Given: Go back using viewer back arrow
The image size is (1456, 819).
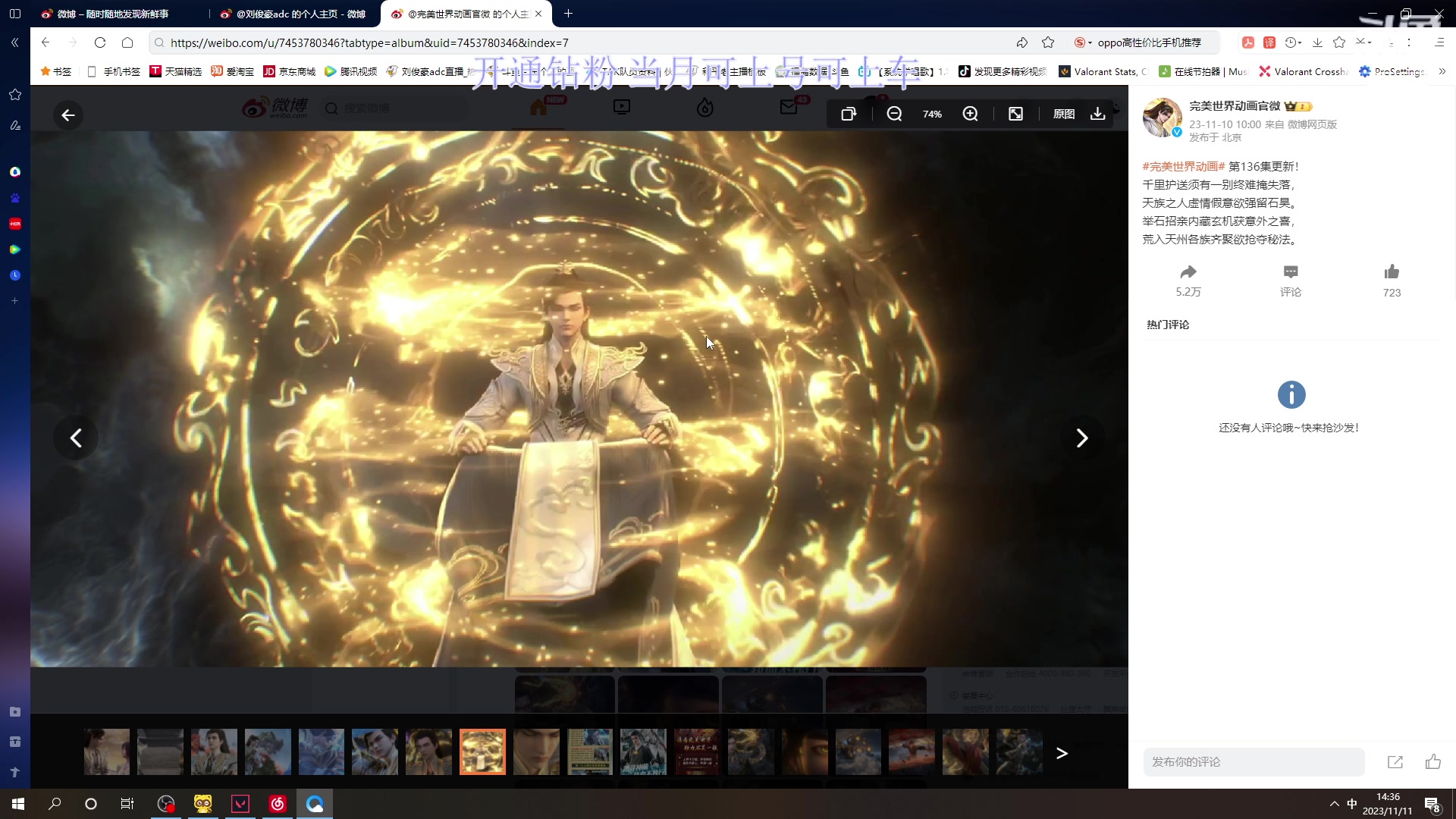Looking at the screenshot, I should pos(68,115).
